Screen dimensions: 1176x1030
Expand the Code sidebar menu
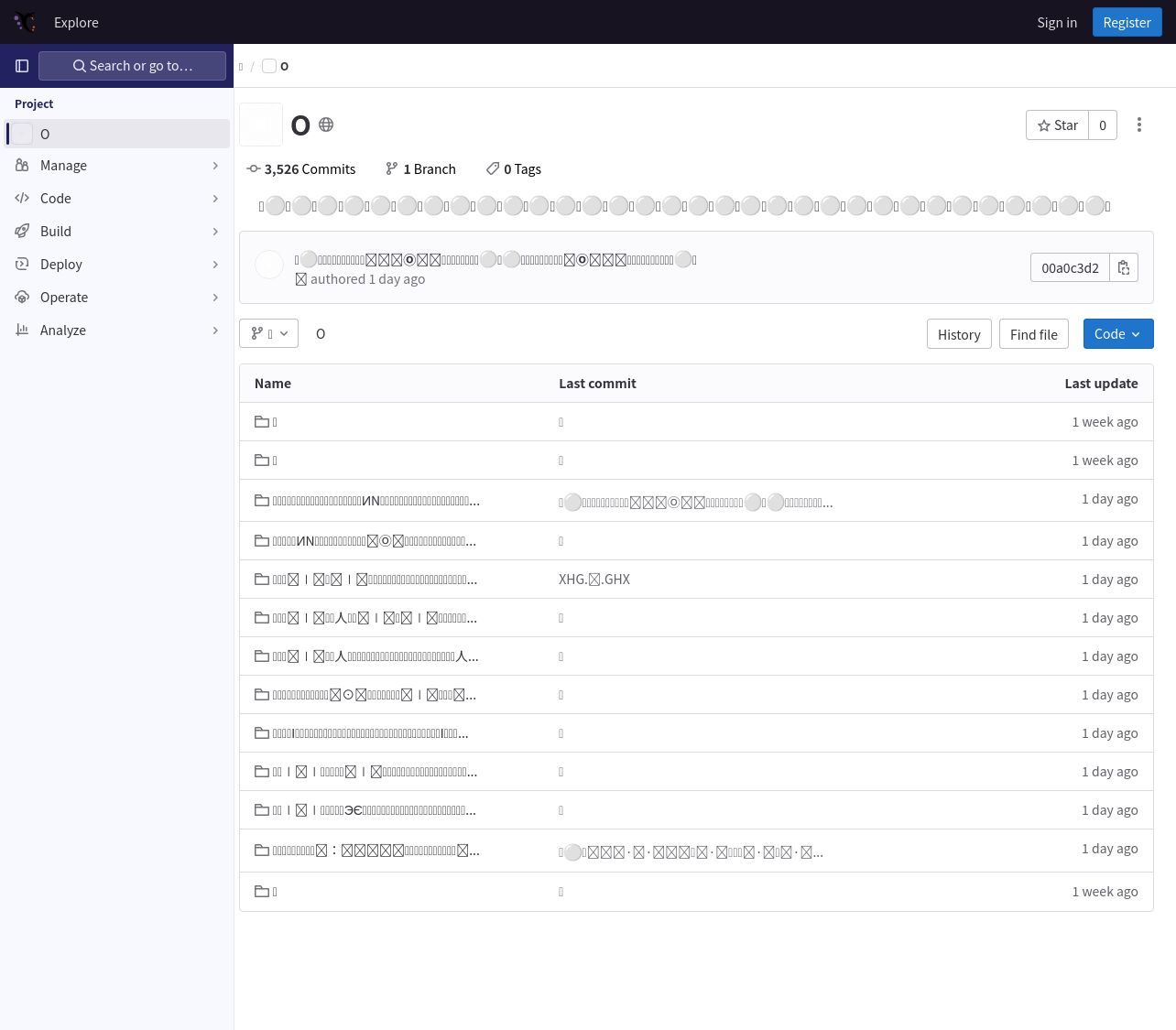(117, 199)
